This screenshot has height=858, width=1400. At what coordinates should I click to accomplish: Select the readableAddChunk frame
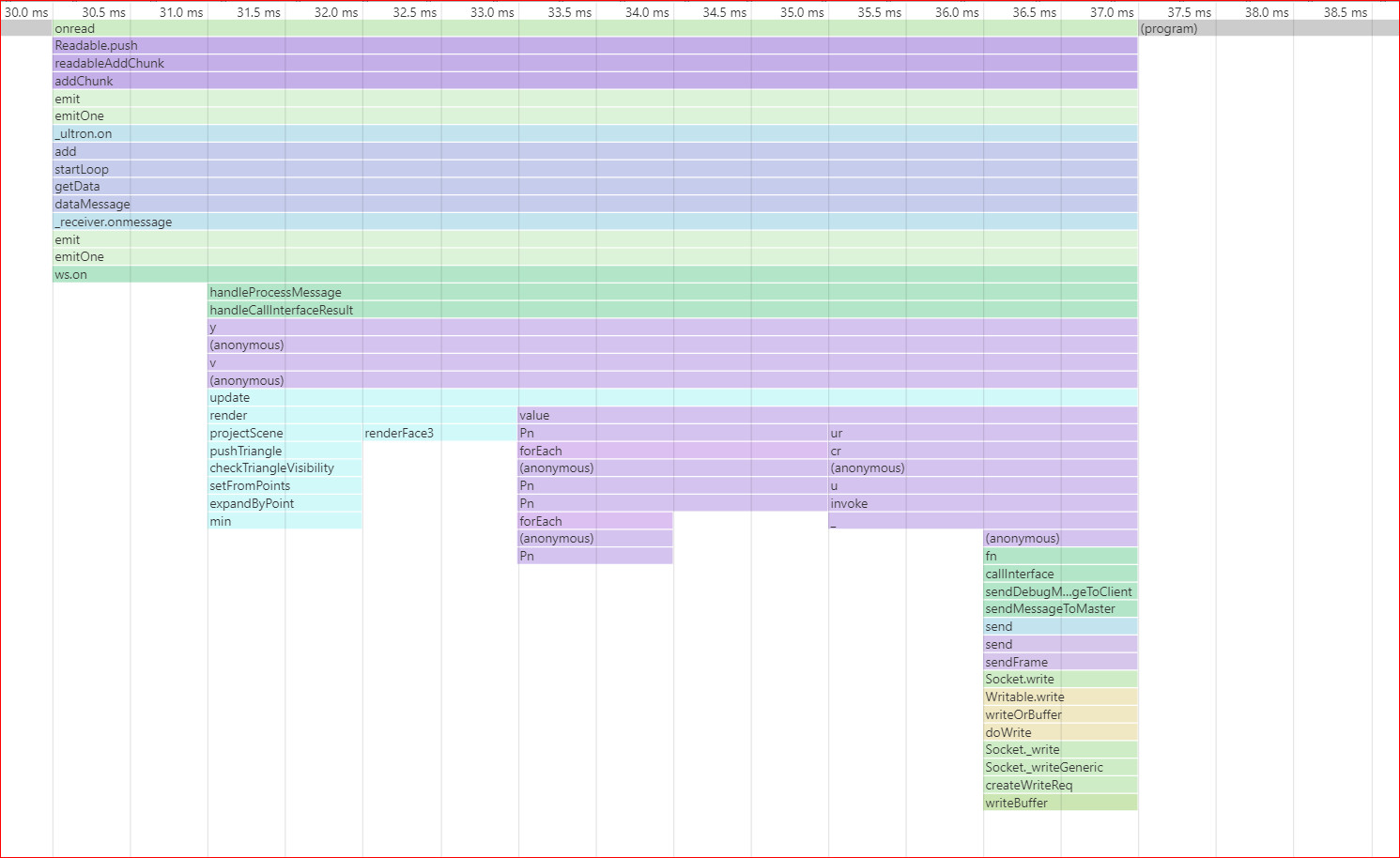(595, 63)
